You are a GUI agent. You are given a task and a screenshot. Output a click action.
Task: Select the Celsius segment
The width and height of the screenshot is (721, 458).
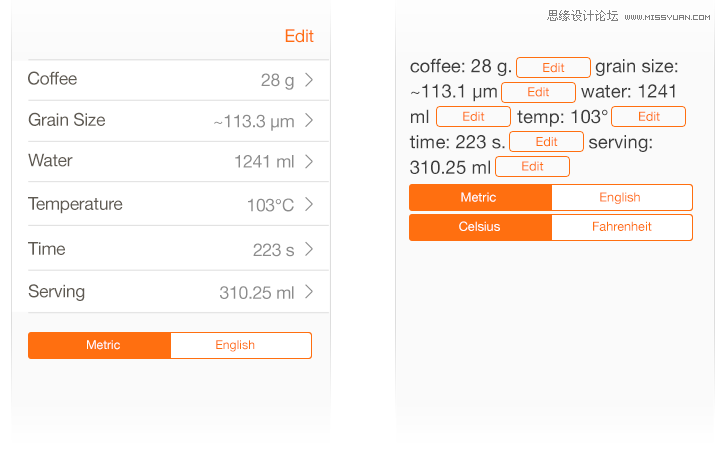(480, 227)
